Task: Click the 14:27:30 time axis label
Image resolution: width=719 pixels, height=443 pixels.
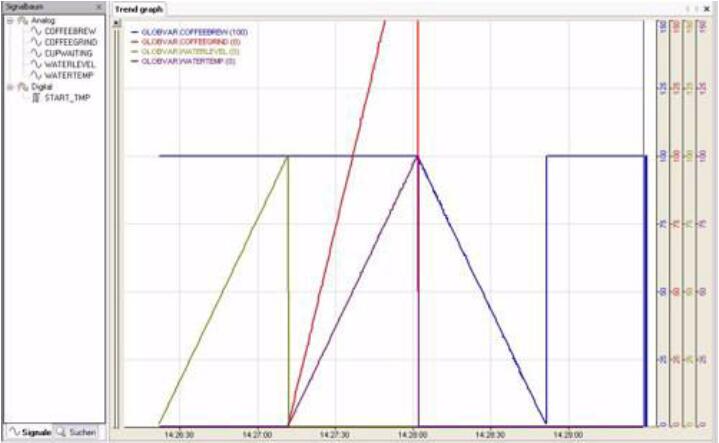Action: [335, 435]
